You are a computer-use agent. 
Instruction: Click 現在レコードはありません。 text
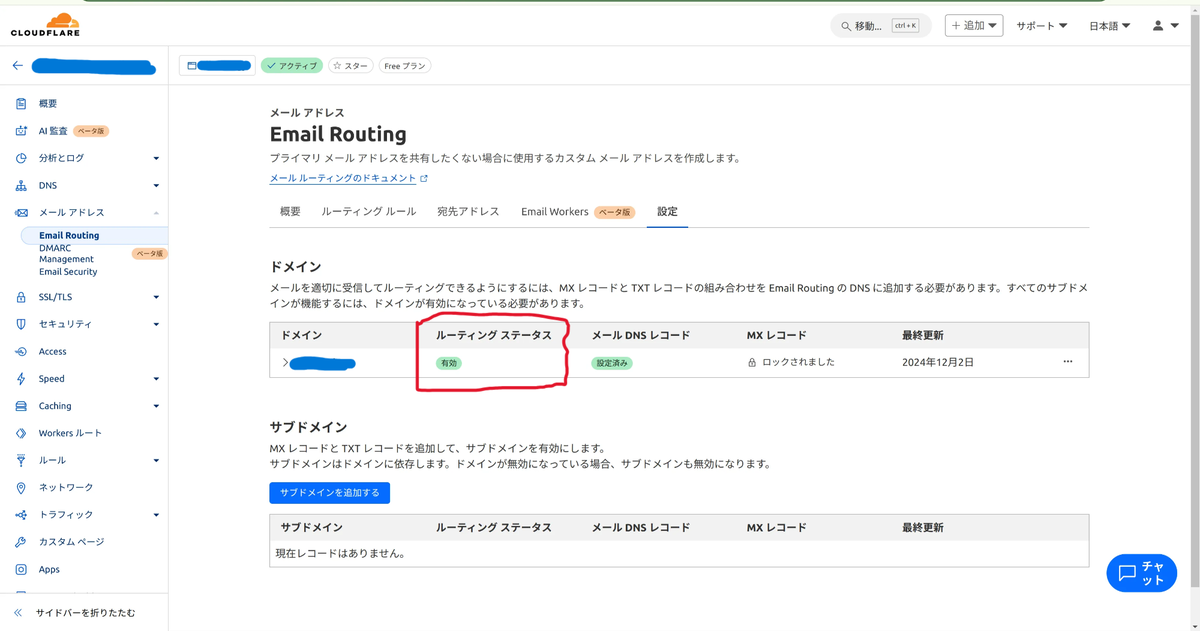341,553
